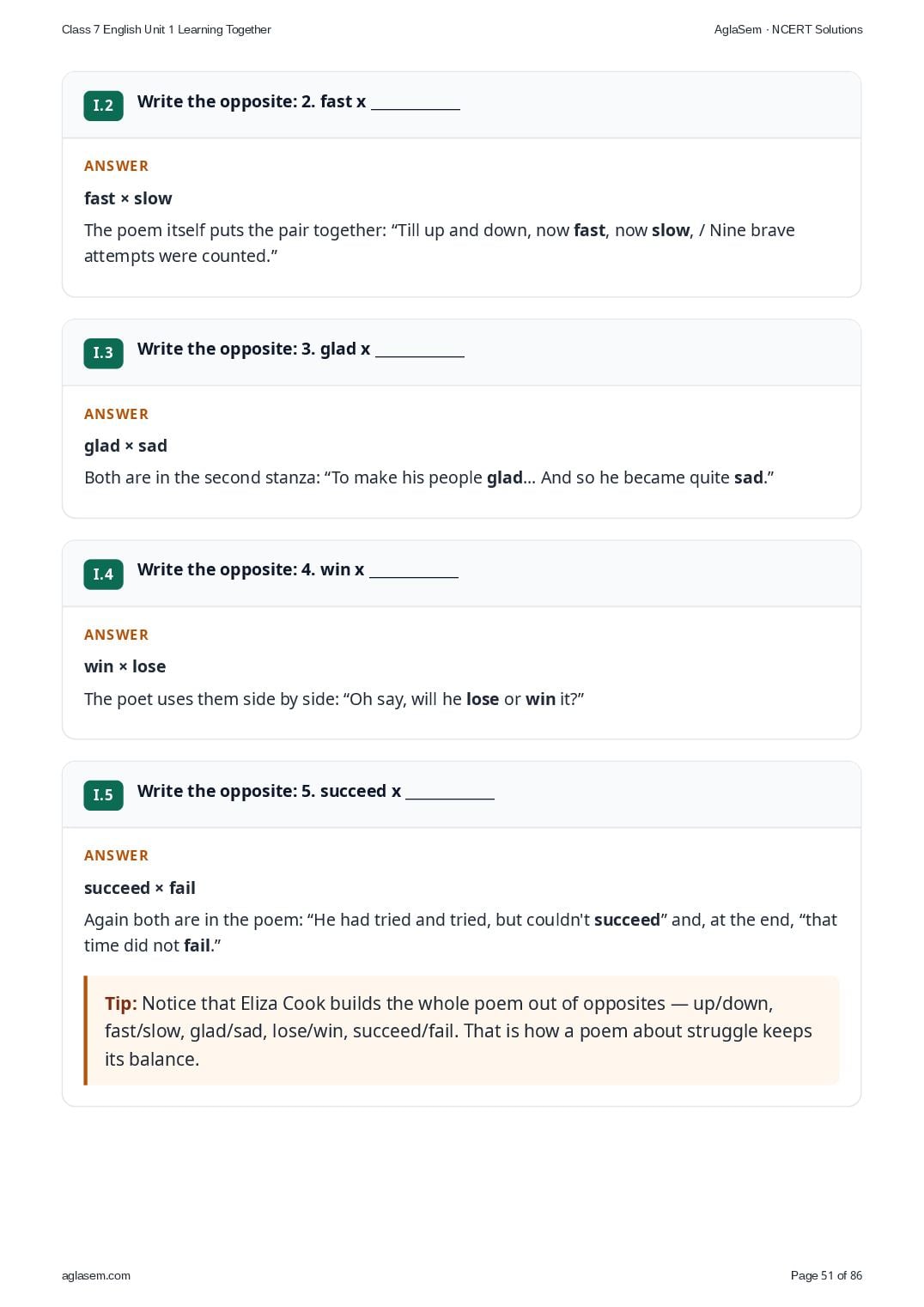924x1307 pixels.
Task: Click the blank after 'fast x'
Action: [416, 103]
